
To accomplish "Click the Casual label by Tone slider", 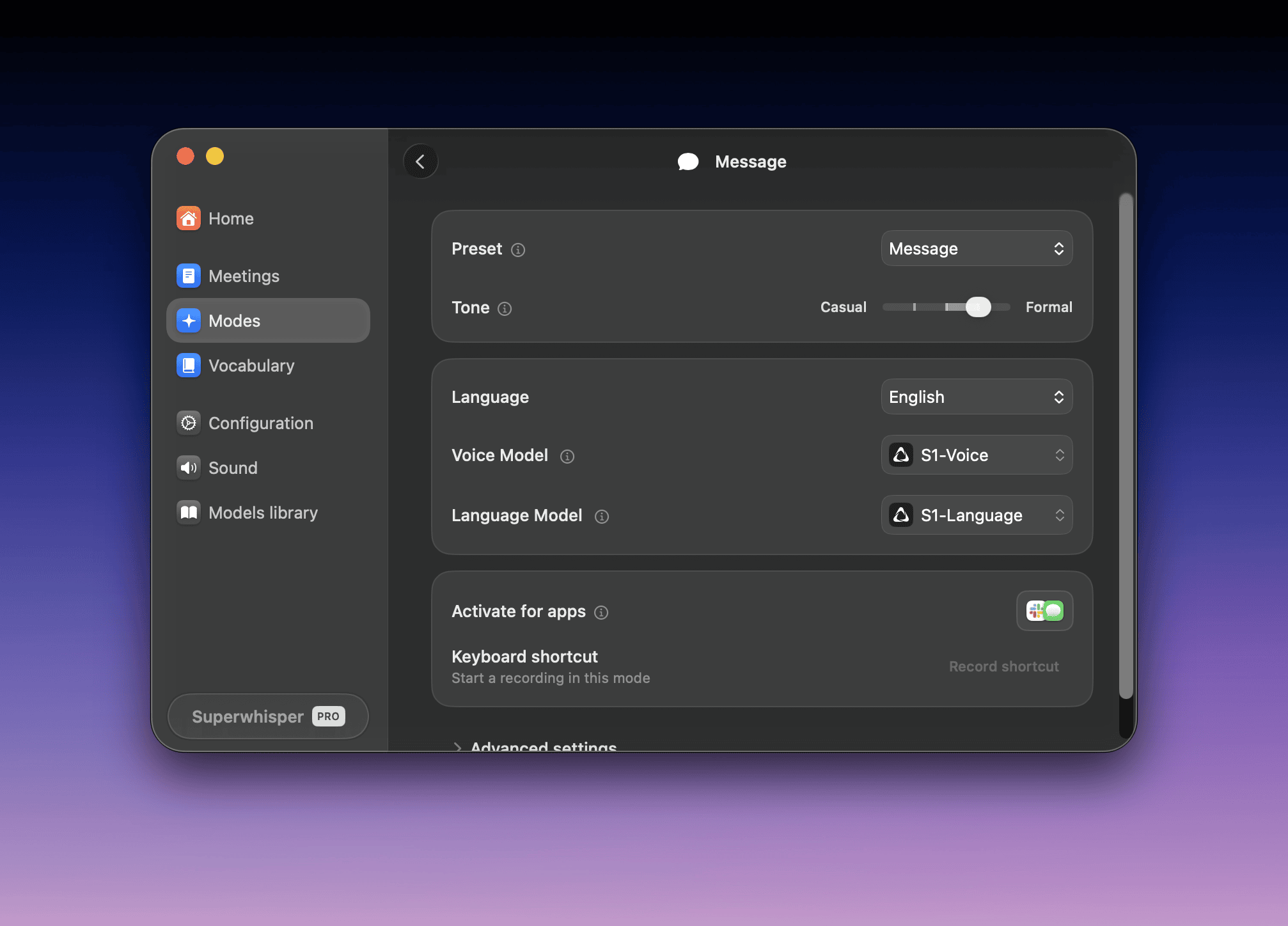I will pos(844,308).
